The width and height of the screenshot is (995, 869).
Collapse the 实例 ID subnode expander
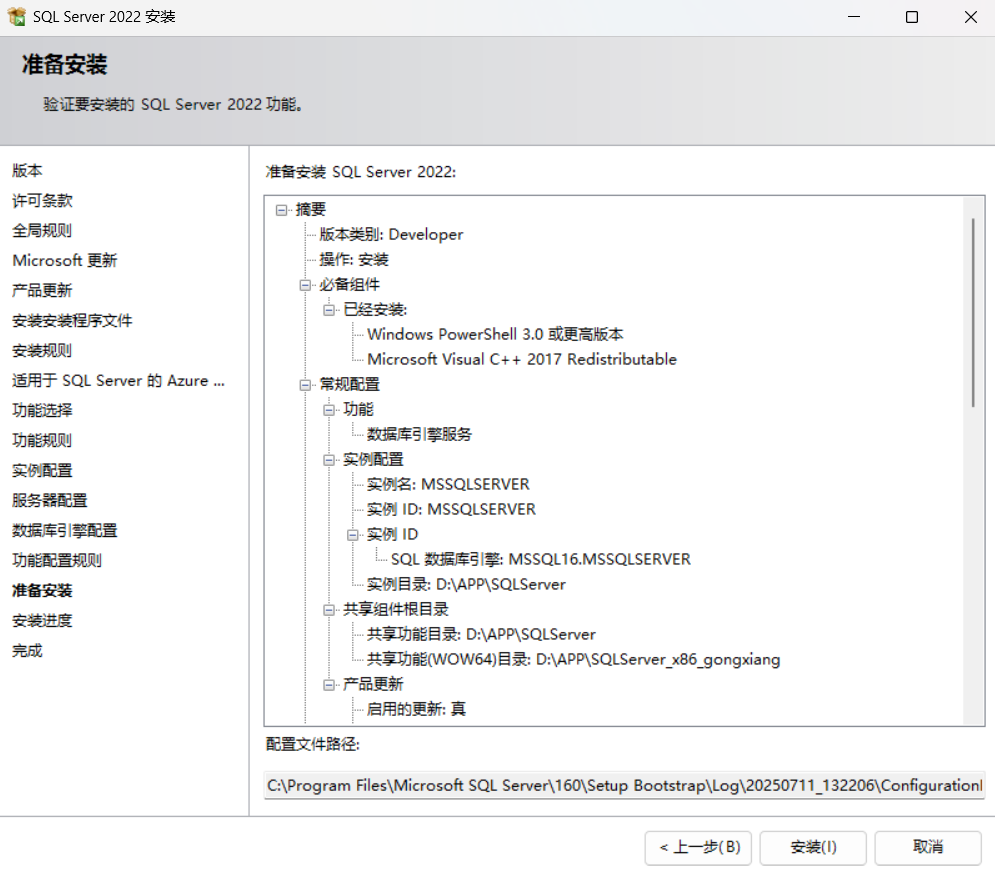click(353, 535)
